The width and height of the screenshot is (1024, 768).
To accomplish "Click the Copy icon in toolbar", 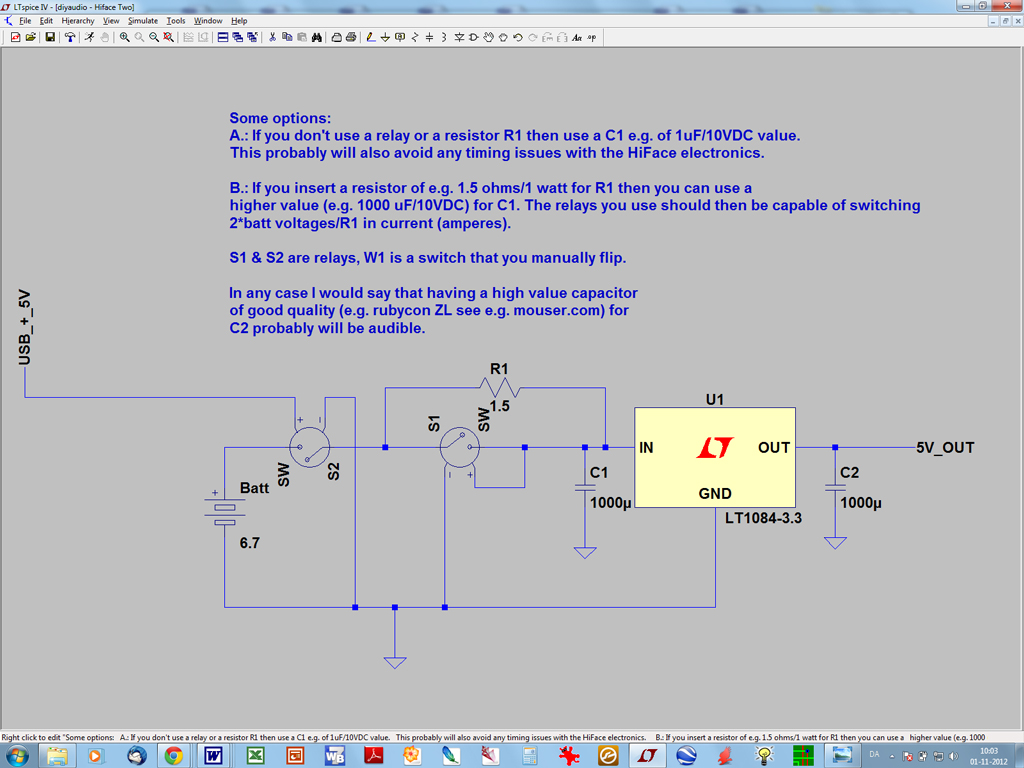I will [287, 38].
